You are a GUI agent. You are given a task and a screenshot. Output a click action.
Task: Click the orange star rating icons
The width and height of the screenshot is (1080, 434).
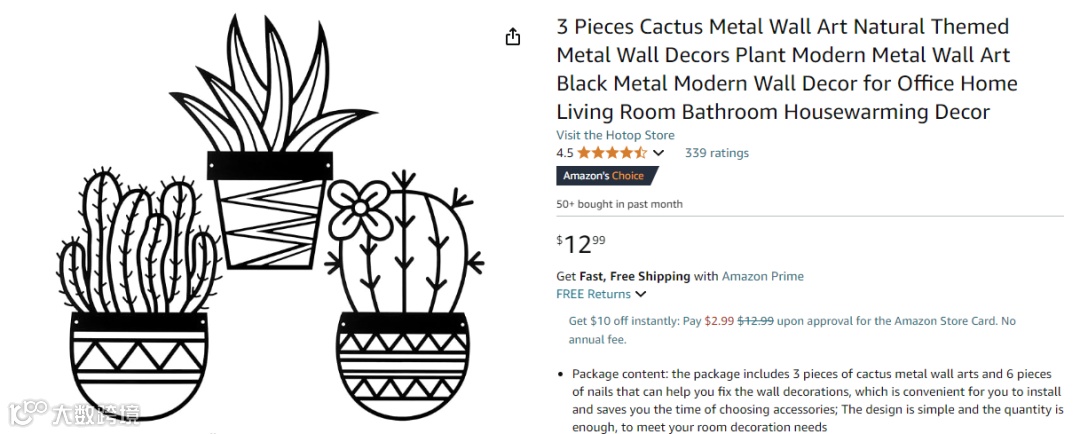click(x=612, y=153)
